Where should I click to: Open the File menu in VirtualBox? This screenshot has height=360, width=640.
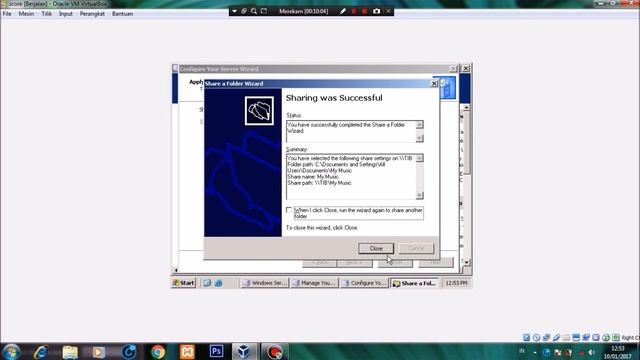[7, 13]
